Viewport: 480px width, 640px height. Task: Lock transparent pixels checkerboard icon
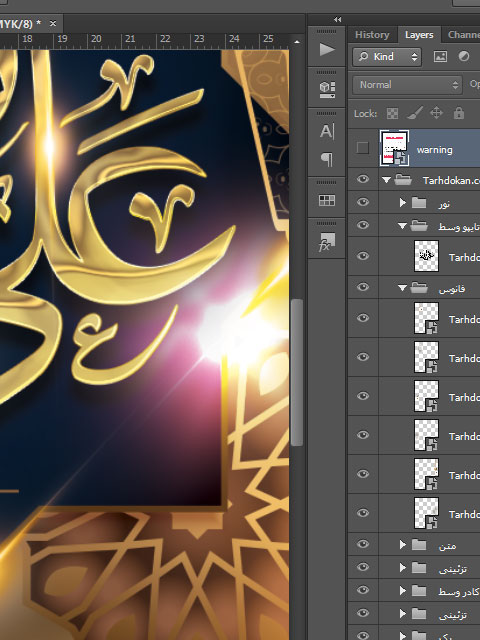click(x=392, y=113)
